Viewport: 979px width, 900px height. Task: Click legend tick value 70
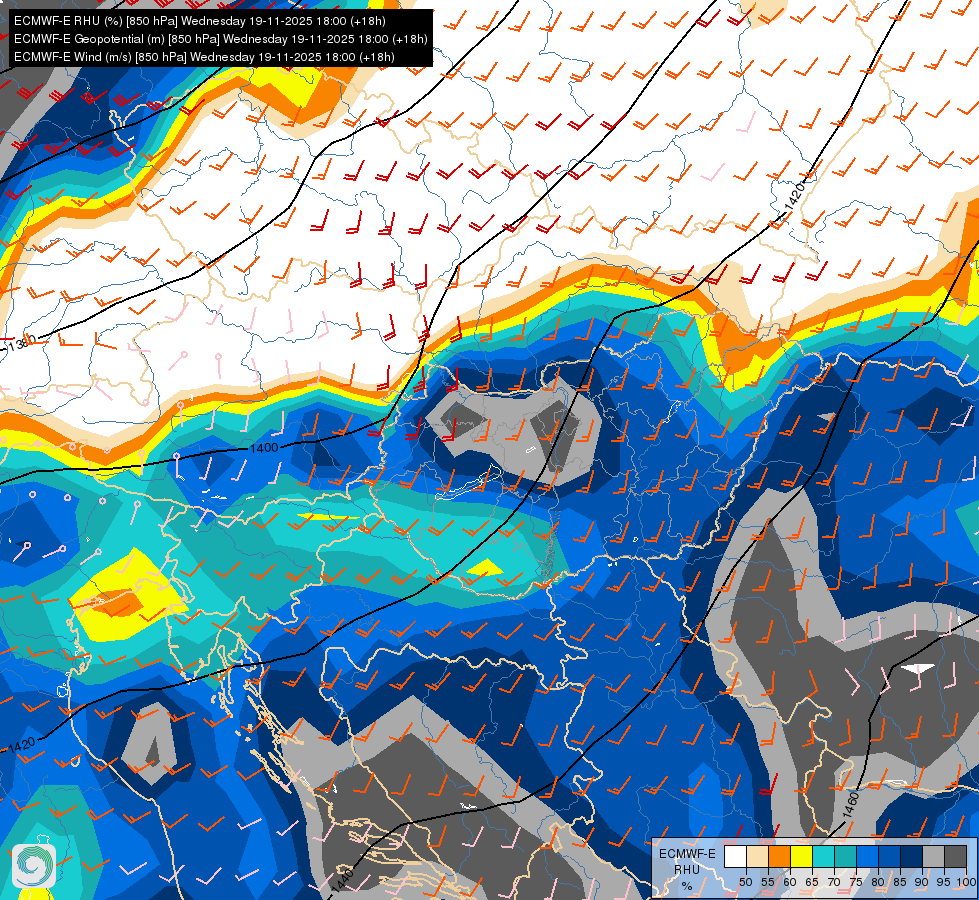[834, 882]
